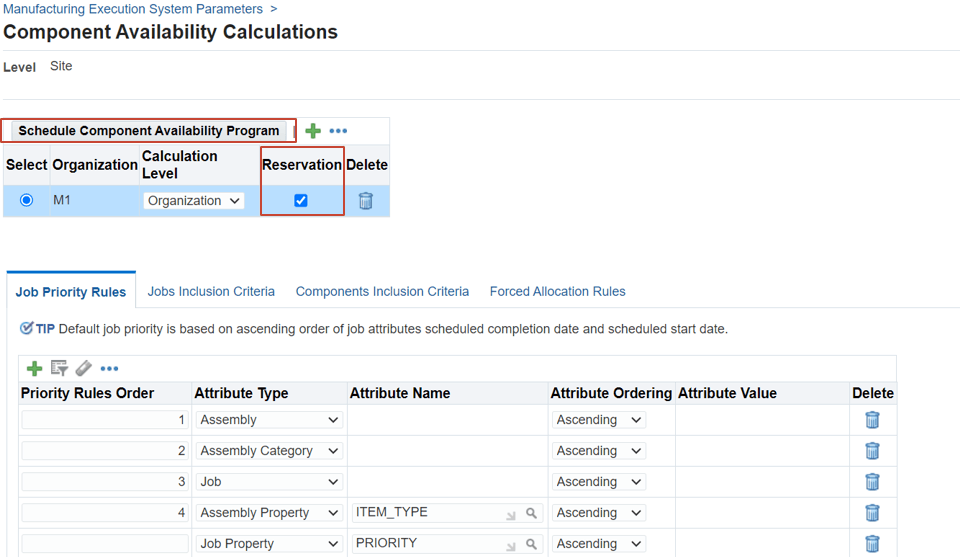Screen dimensions: 960x557
Task: Delete the Assembly Property ITEM_TYPE rule
Action: pos(872,512)
